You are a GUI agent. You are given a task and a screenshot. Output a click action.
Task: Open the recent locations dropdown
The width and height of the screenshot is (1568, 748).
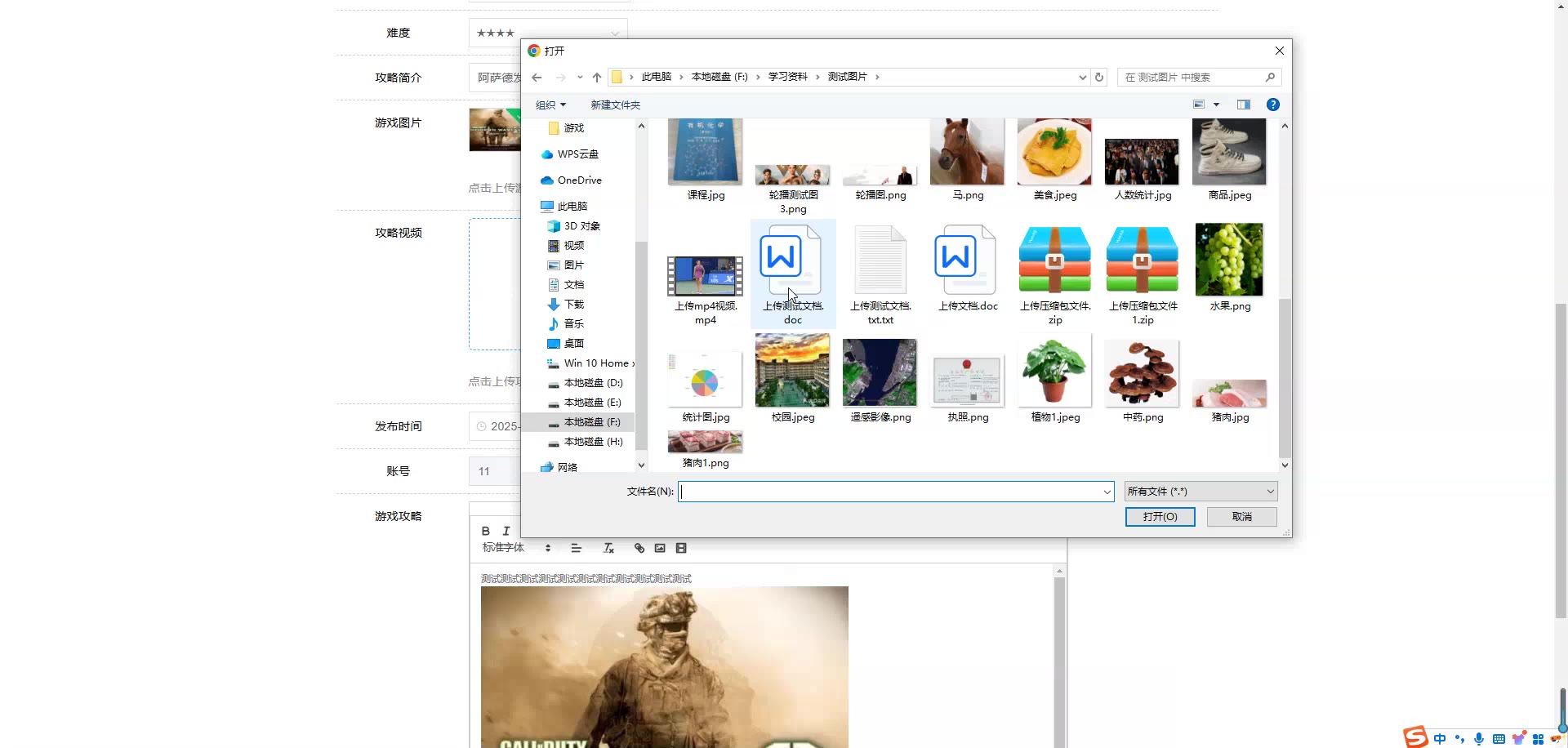click(580, 78)
